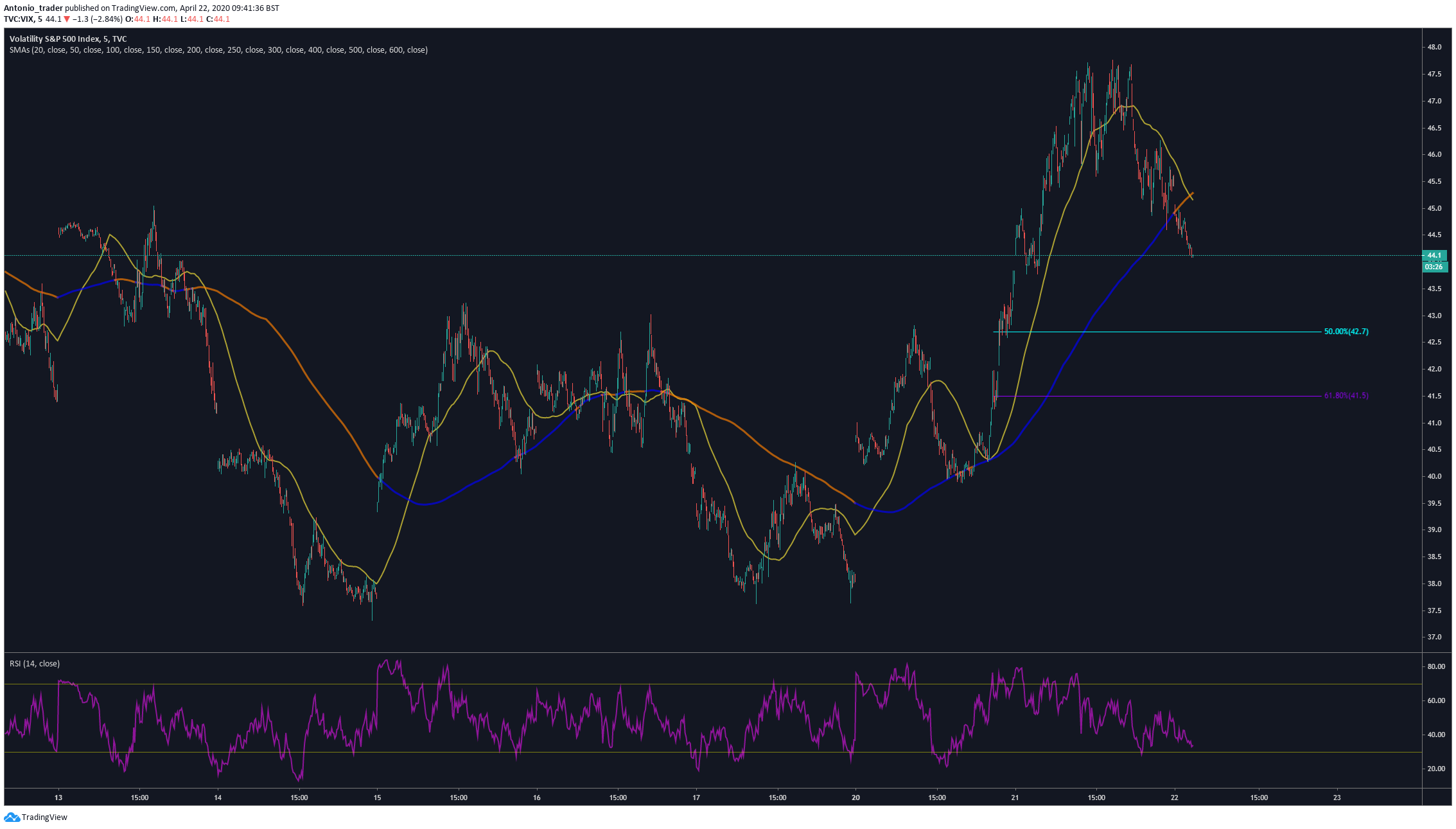Click the SMAs indicator legend line

coord(218,50)
